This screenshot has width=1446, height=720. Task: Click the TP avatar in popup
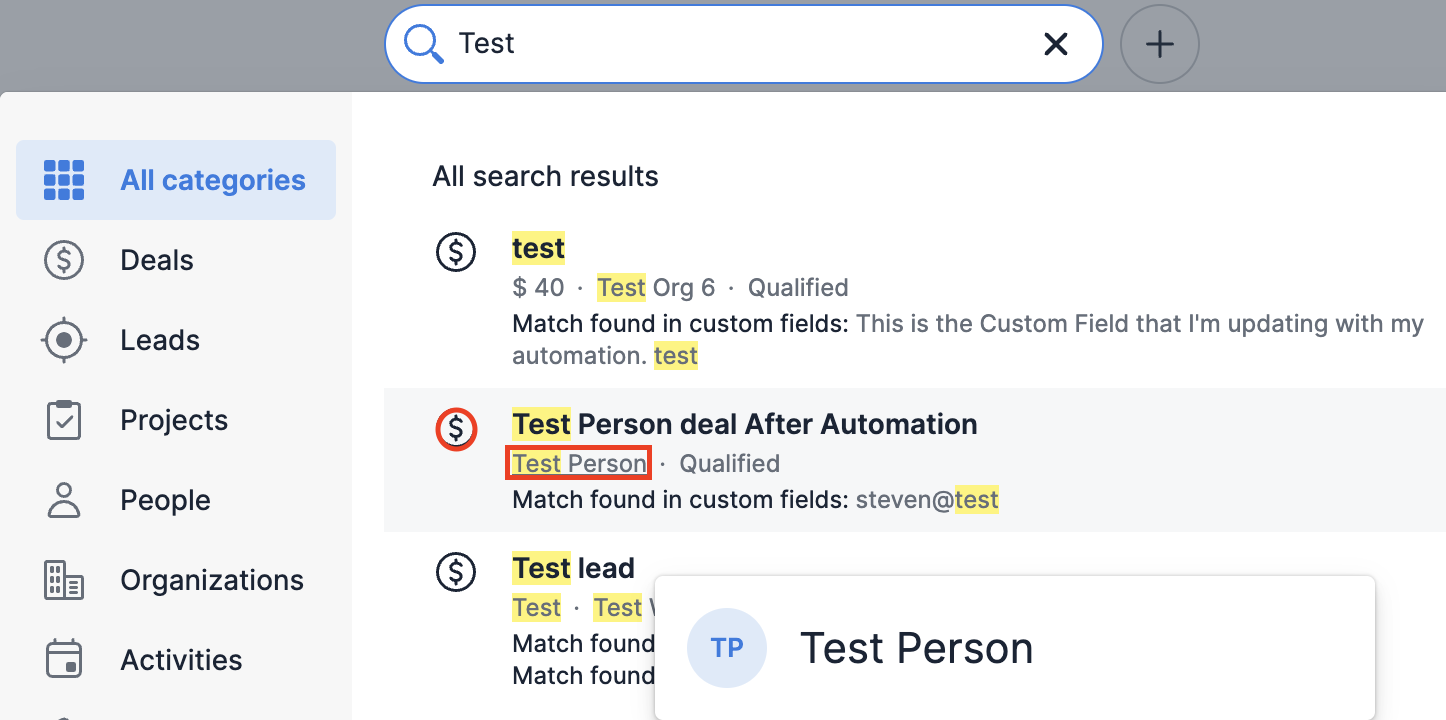pos(727,648)
